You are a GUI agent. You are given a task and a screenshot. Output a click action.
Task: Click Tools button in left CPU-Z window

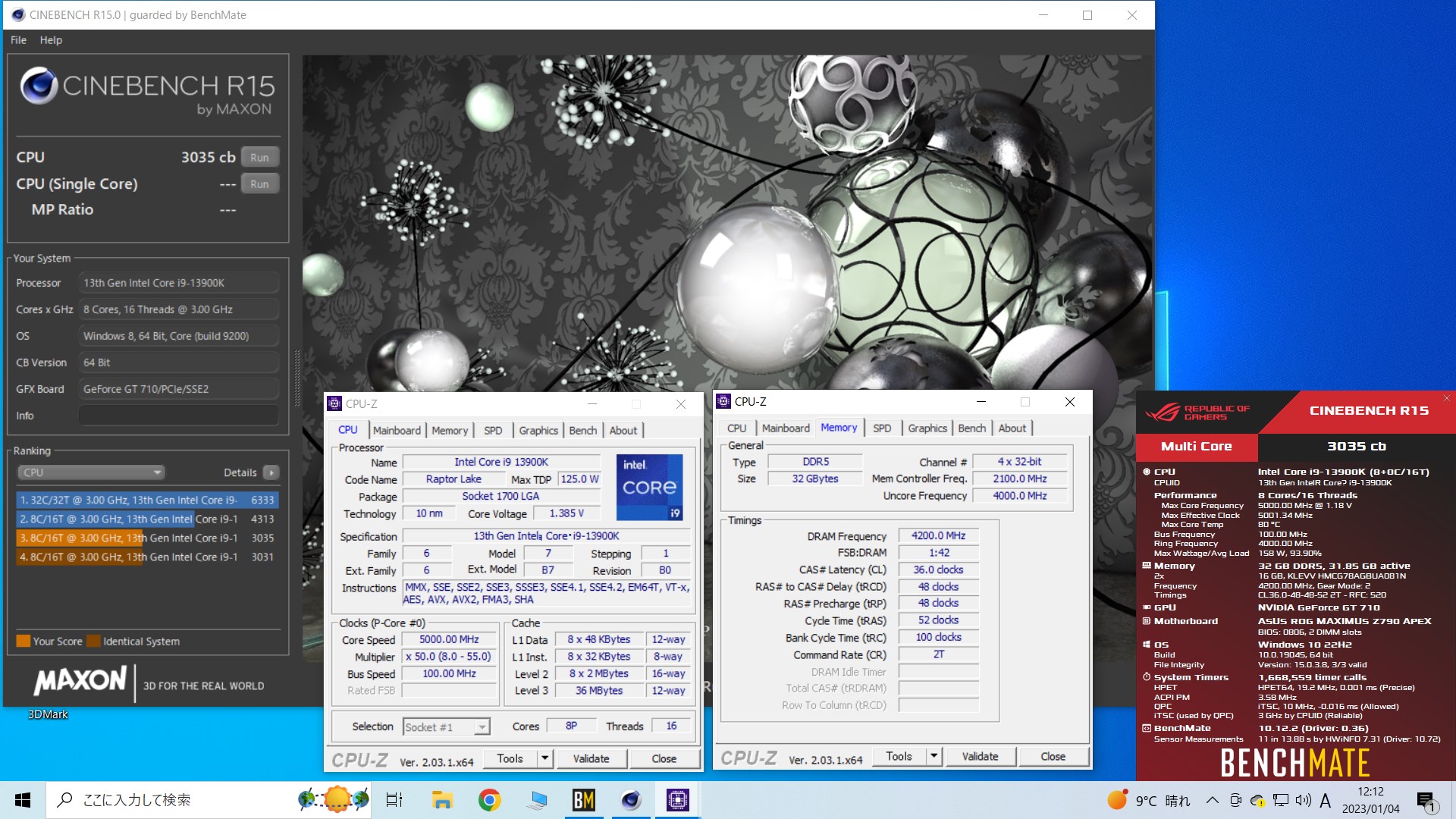(x=510, y=758)
